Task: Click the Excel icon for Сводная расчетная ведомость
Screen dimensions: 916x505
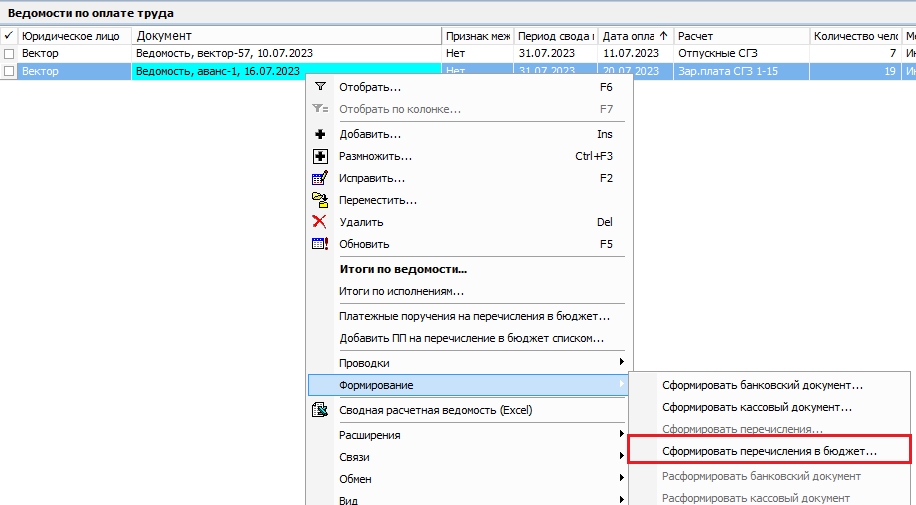Action: click(320, 410)
